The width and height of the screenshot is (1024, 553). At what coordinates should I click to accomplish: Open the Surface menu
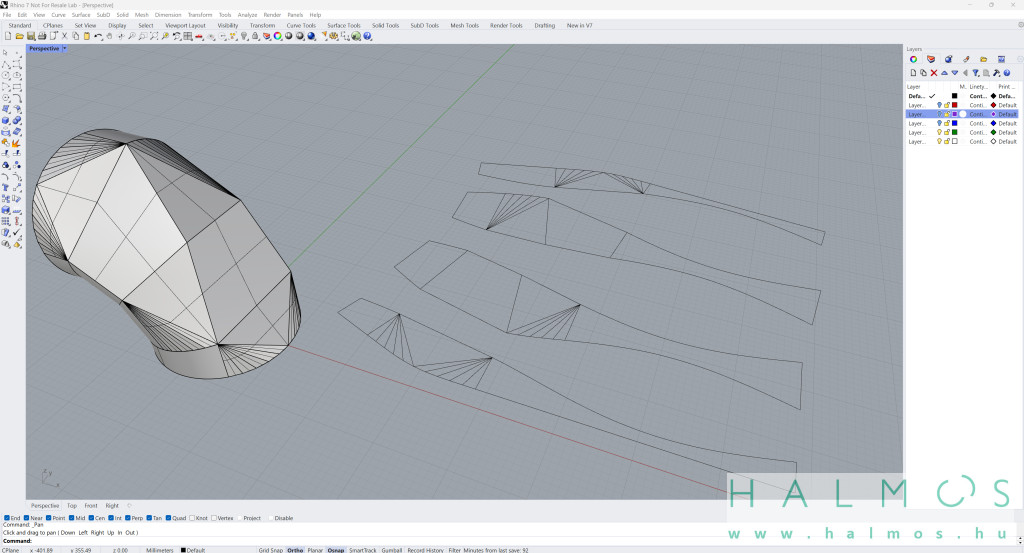pyautogui.click(x=81, y=15)
